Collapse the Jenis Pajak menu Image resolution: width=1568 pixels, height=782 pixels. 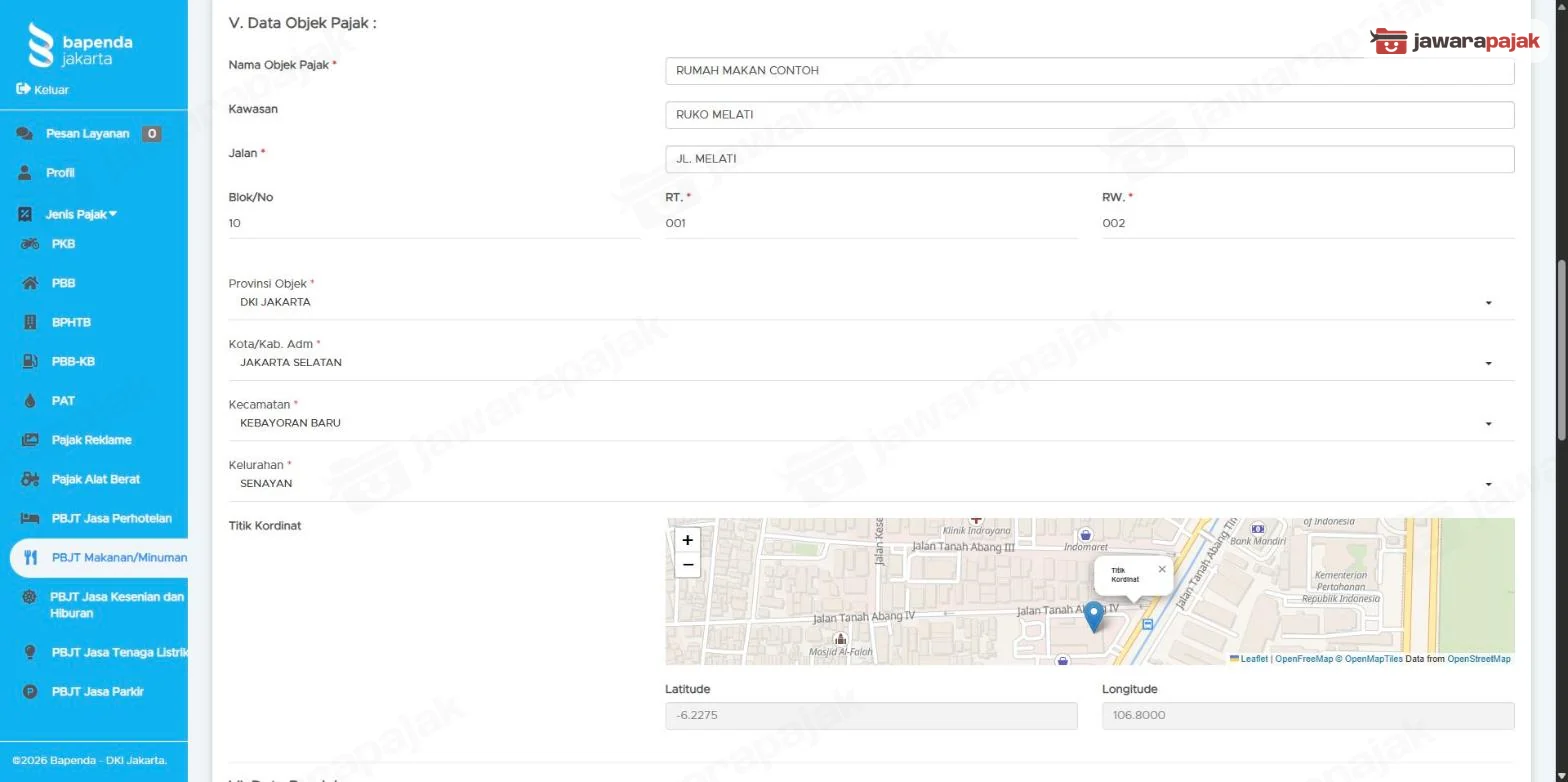coord(81,214)
